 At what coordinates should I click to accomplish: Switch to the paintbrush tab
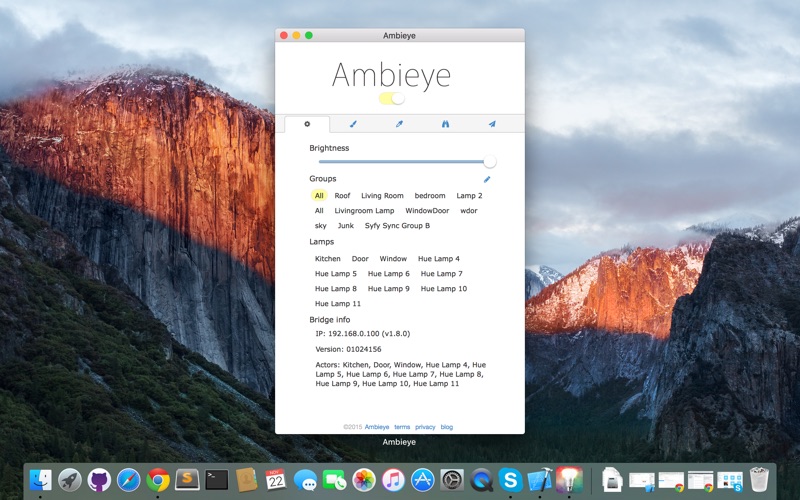coord(353,124)
